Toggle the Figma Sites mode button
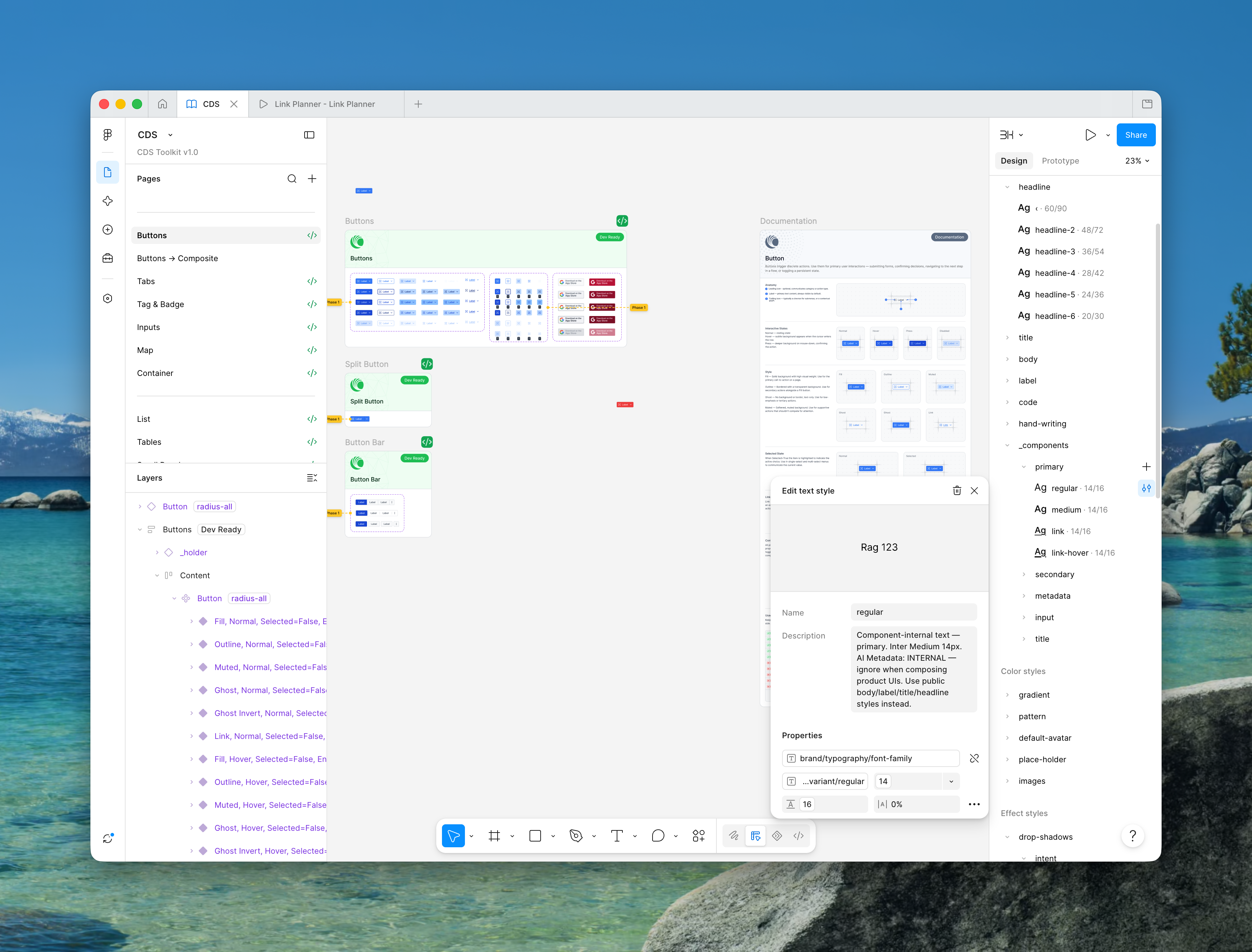 [777, 836]
